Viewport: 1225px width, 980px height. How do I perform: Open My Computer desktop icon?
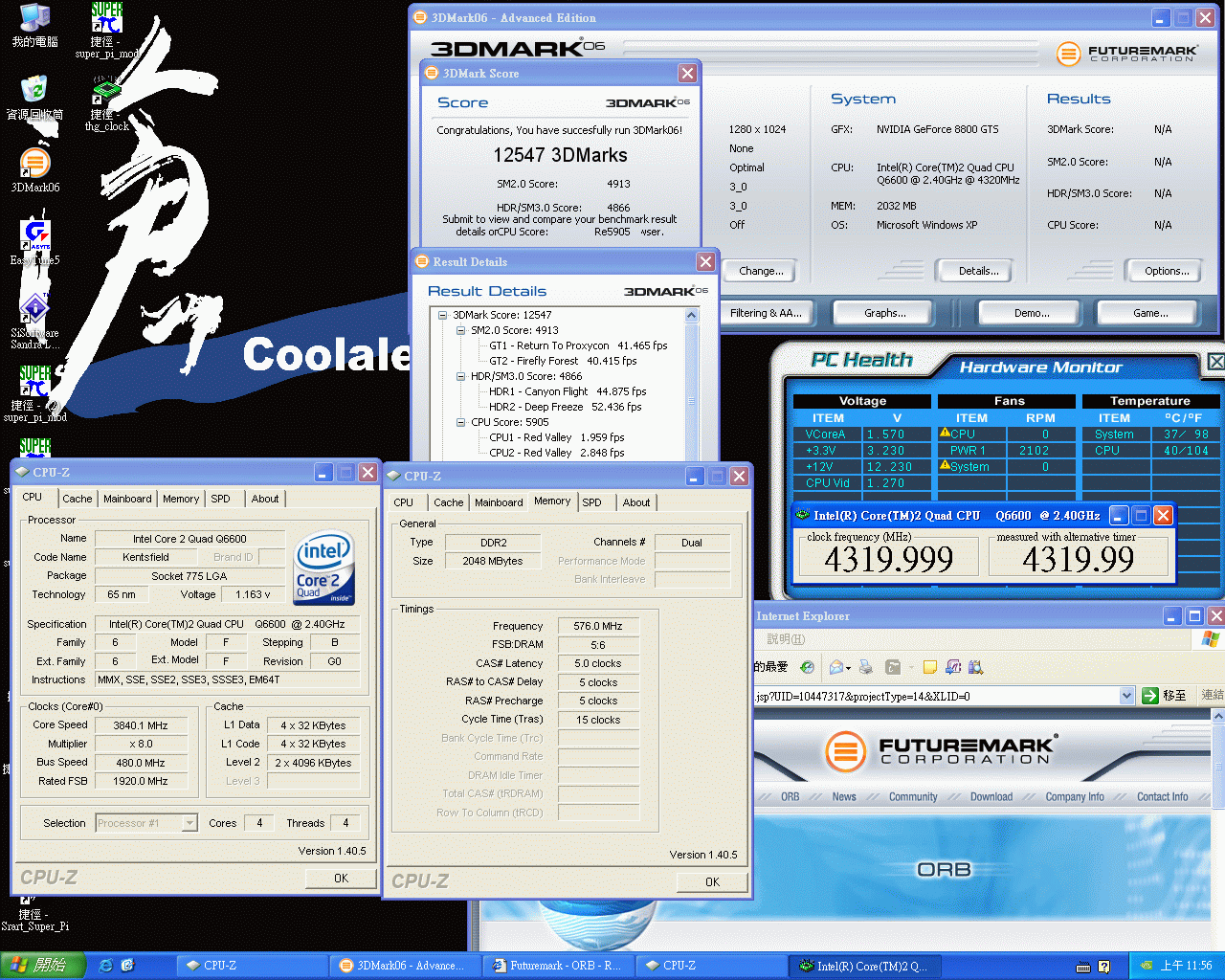(x=34, y=25)
